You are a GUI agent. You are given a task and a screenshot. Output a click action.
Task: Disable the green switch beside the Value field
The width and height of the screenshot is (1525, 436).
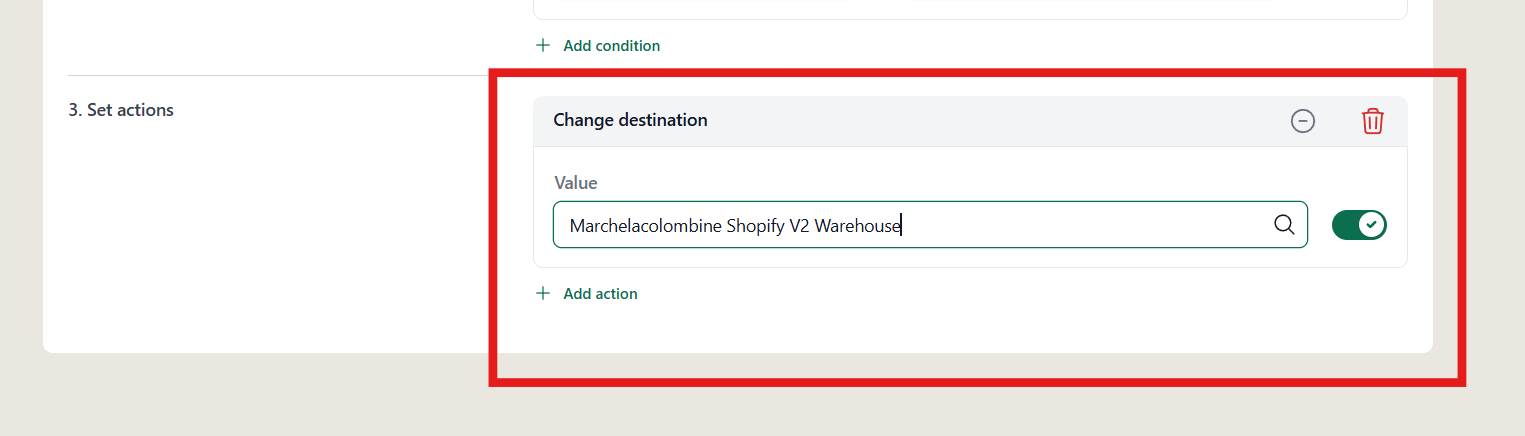coord(1359,225)
